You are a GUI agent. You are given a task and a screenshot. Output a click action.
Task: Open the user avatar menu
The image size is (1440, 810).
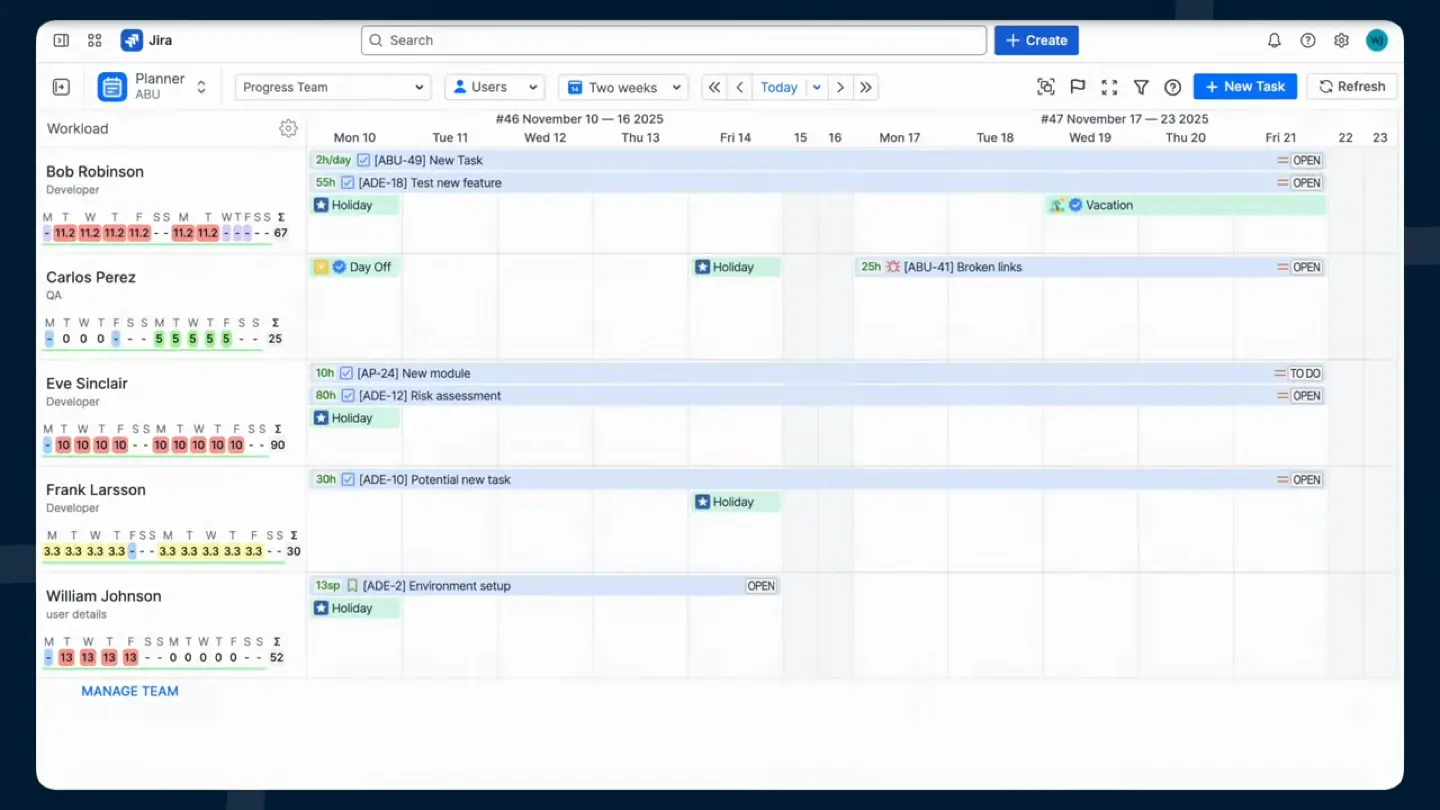point(1377,40)
